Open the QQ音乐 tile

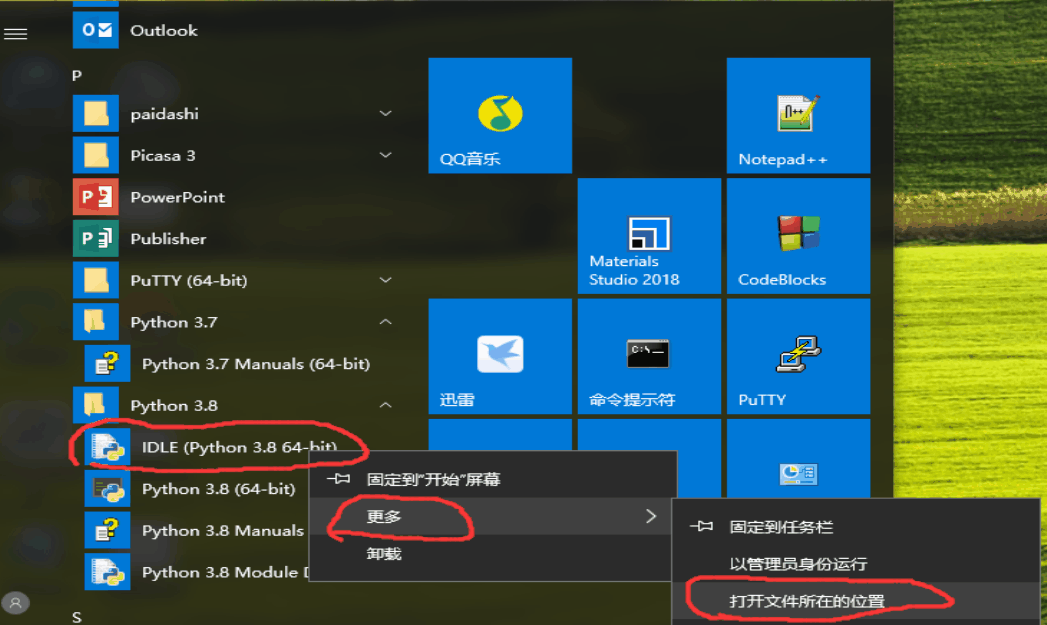(x=500, y=116)
